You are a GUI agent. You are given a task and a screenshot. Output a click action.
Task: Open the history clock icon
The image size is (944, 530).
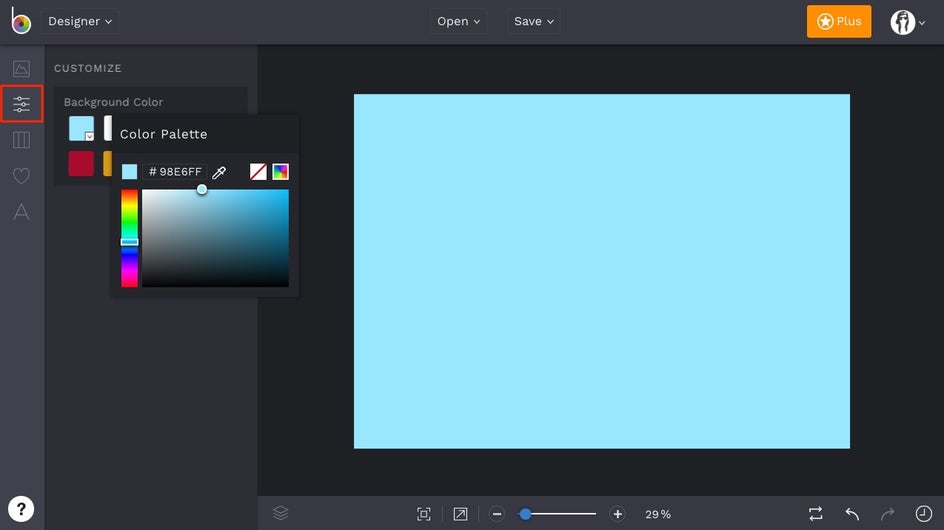(923, 514)
